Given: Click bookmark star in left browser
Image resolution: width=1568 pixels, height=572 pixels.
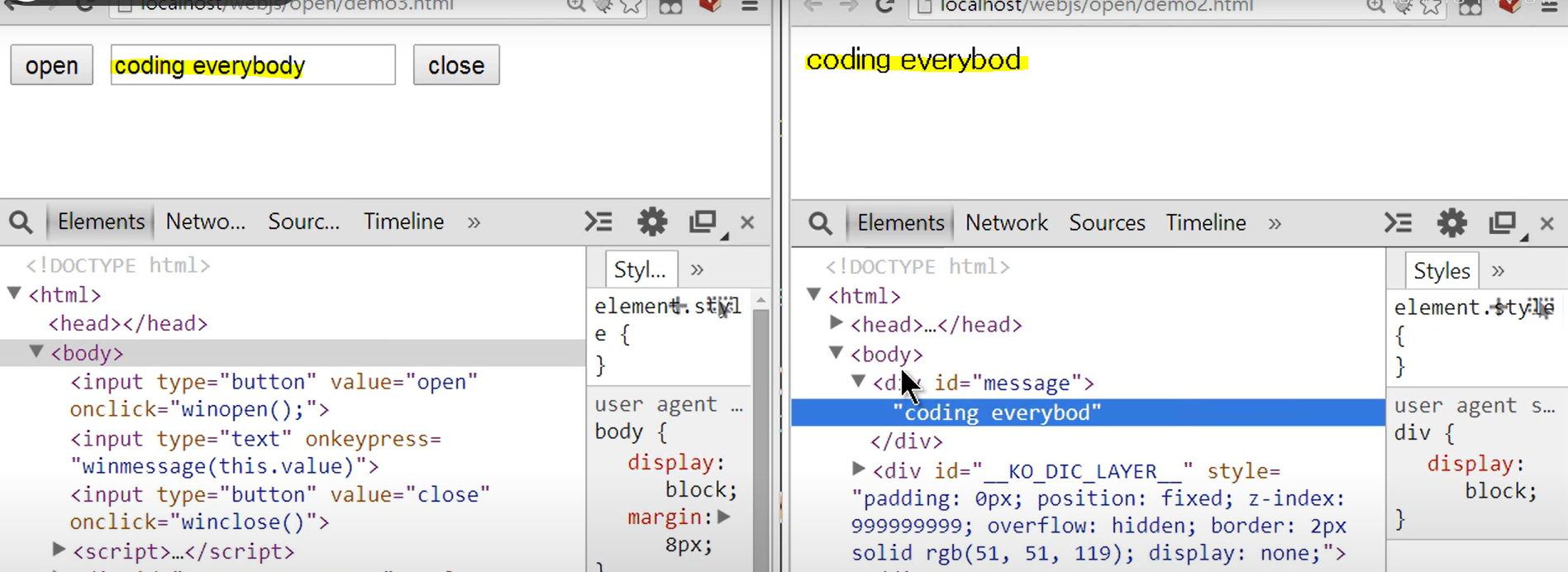Looking at the screenshot, I should (631, 7).
